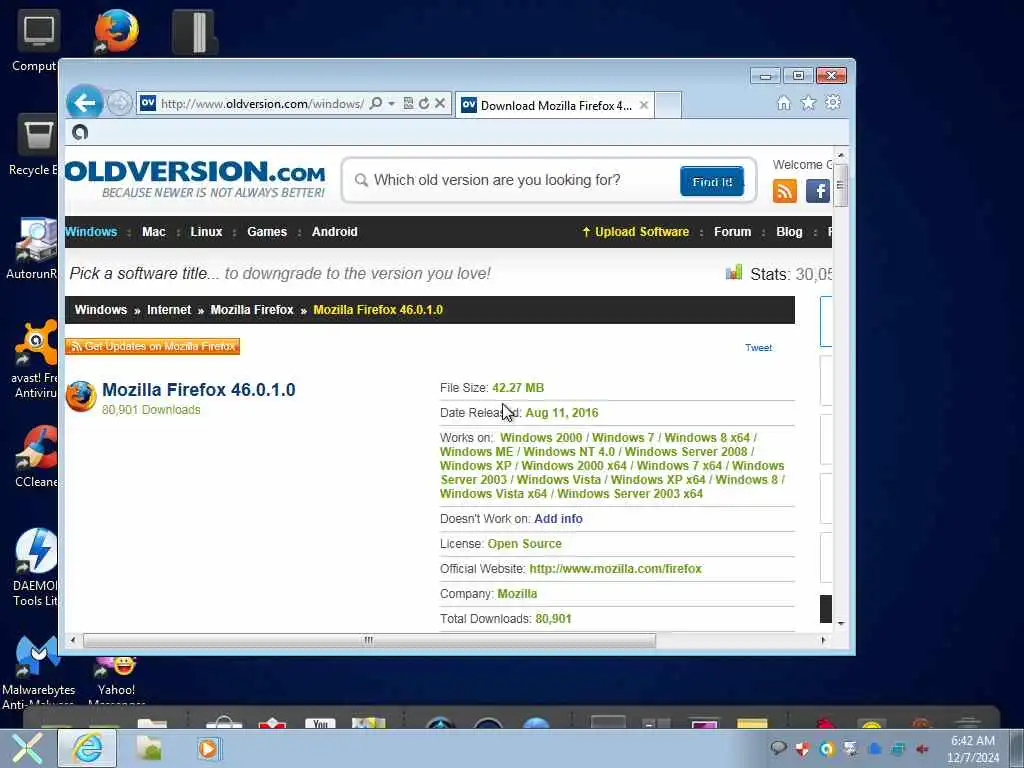Image resolution: width=1024 pixels, height=768 pixels.
Task: Click Internet Explorer taskbar button
Action: (87, 748)
